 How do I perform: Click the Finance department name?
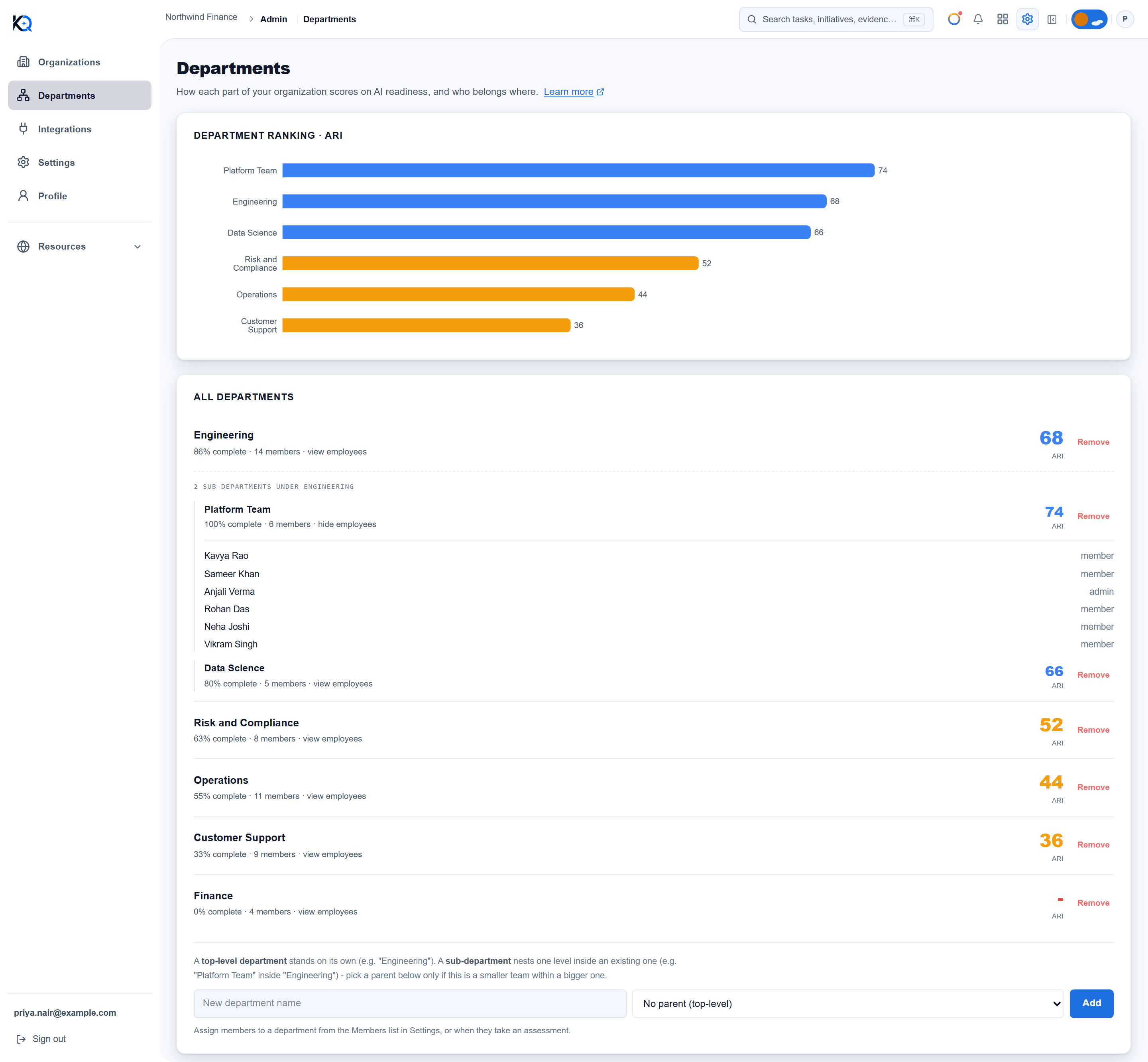coord(213,896)
